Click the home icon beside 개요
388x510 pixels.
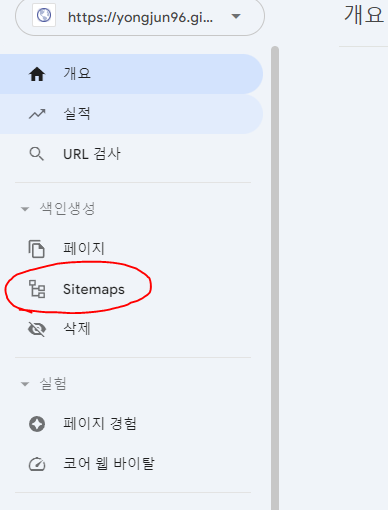[x=37, y=74]
